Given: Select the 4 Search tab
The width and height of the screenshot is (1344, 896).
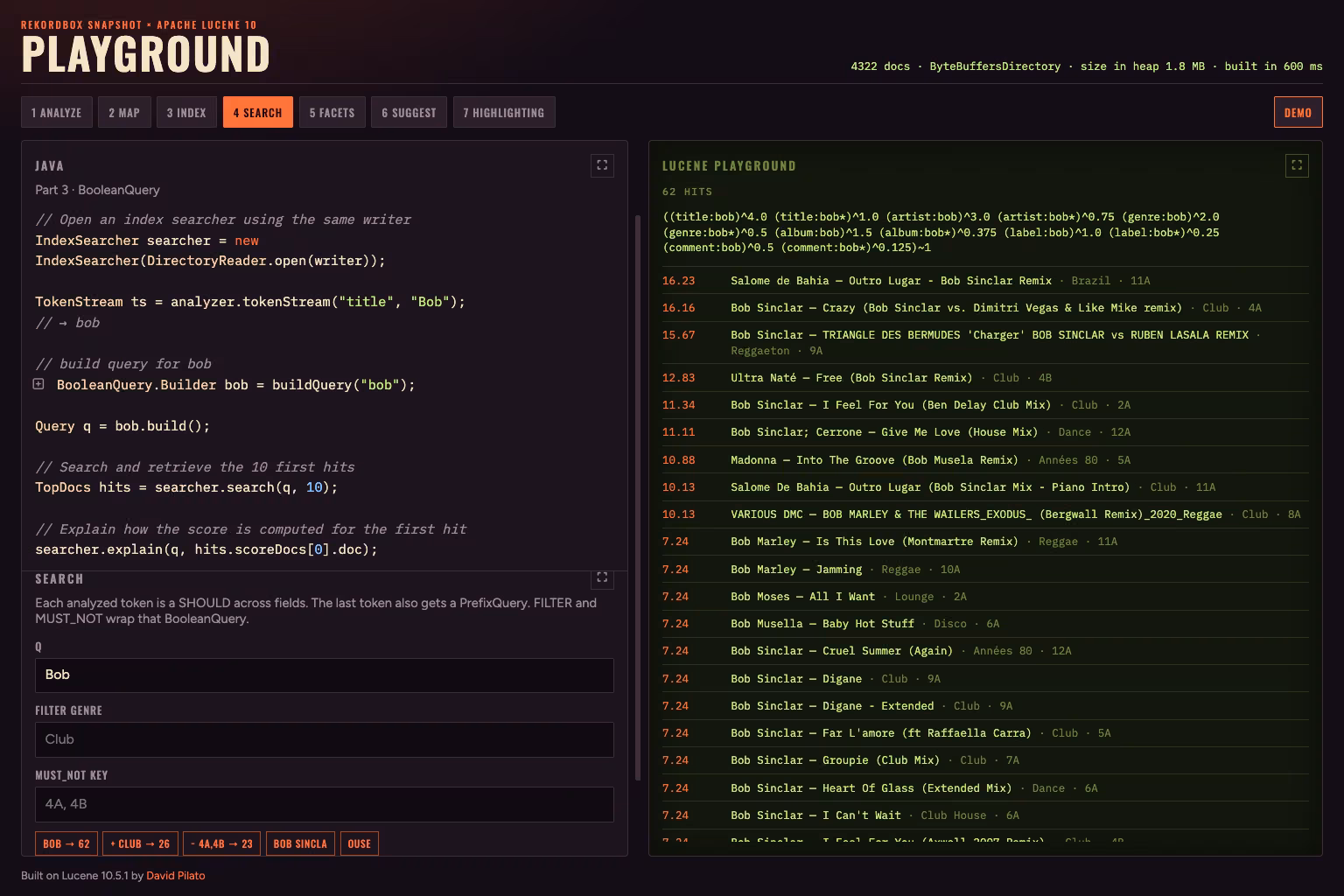Looking at the screenshot, I should [258, 112].
